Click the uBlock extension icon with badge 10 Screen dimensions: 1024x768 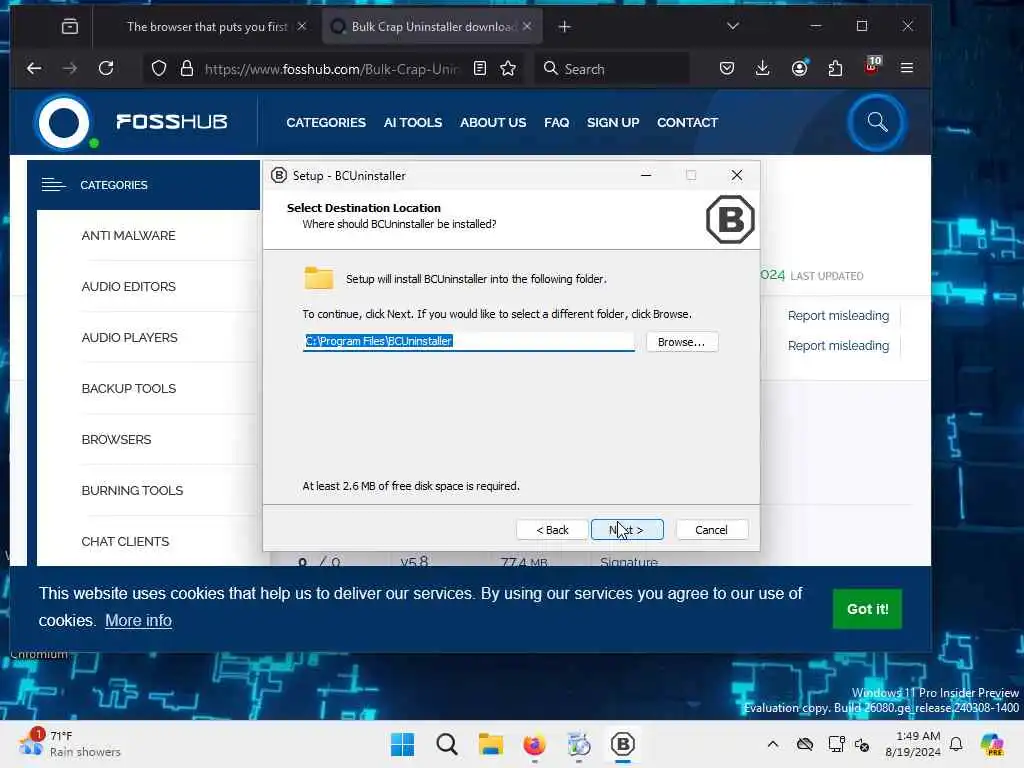(x=872, y=66)
